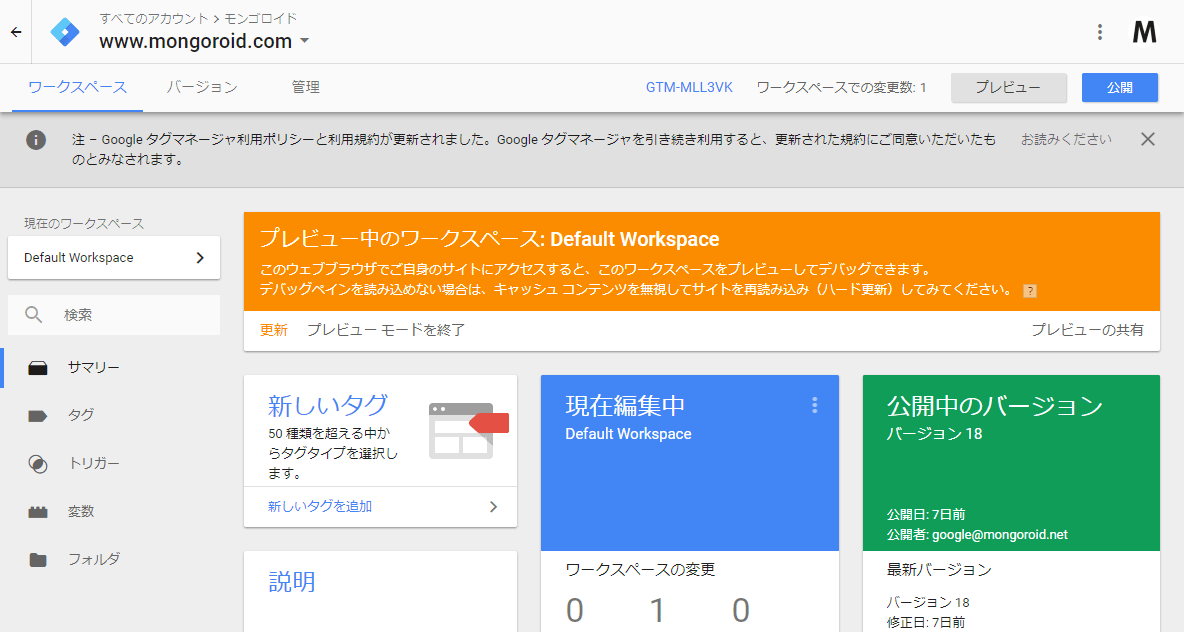Click the new tag illustration icon

pyautogui.click(x=468, y=430)
